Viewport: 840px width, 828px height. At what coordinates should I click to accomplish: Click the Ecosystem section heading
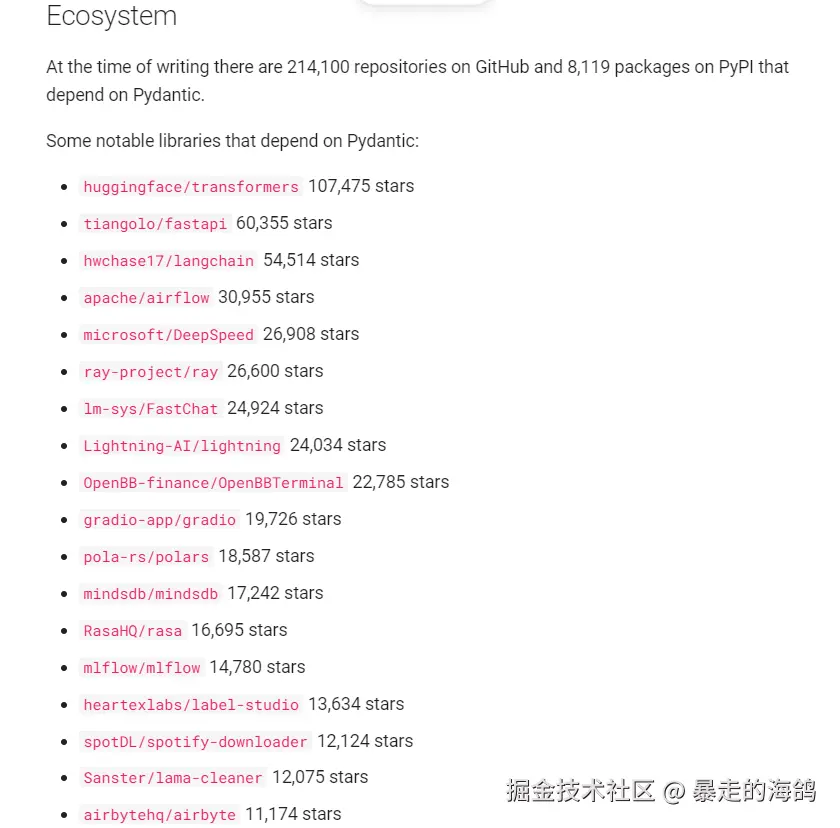point(111,17)
